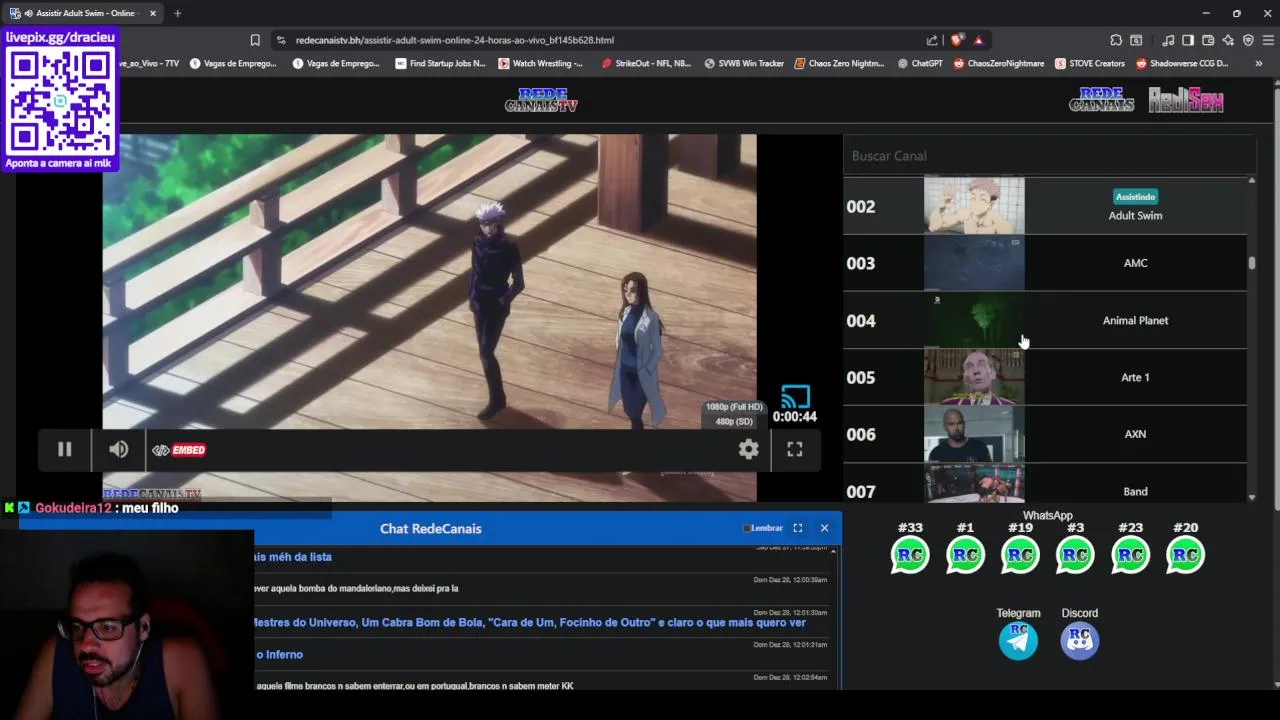1280x720 pixels.
Task: Click the browser address bar URL
Action: point(455,40)
